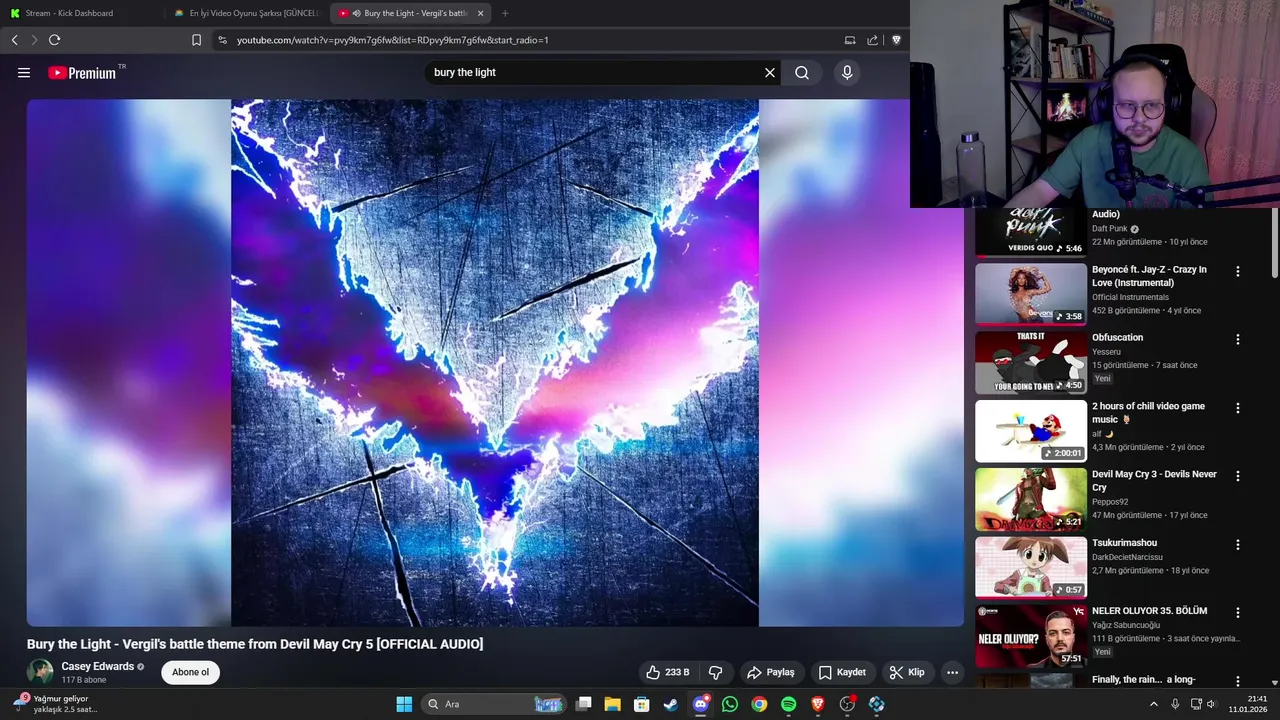Click the share page icon in address bar
The width and height of the screenshot is (1280, 720).
872,40
